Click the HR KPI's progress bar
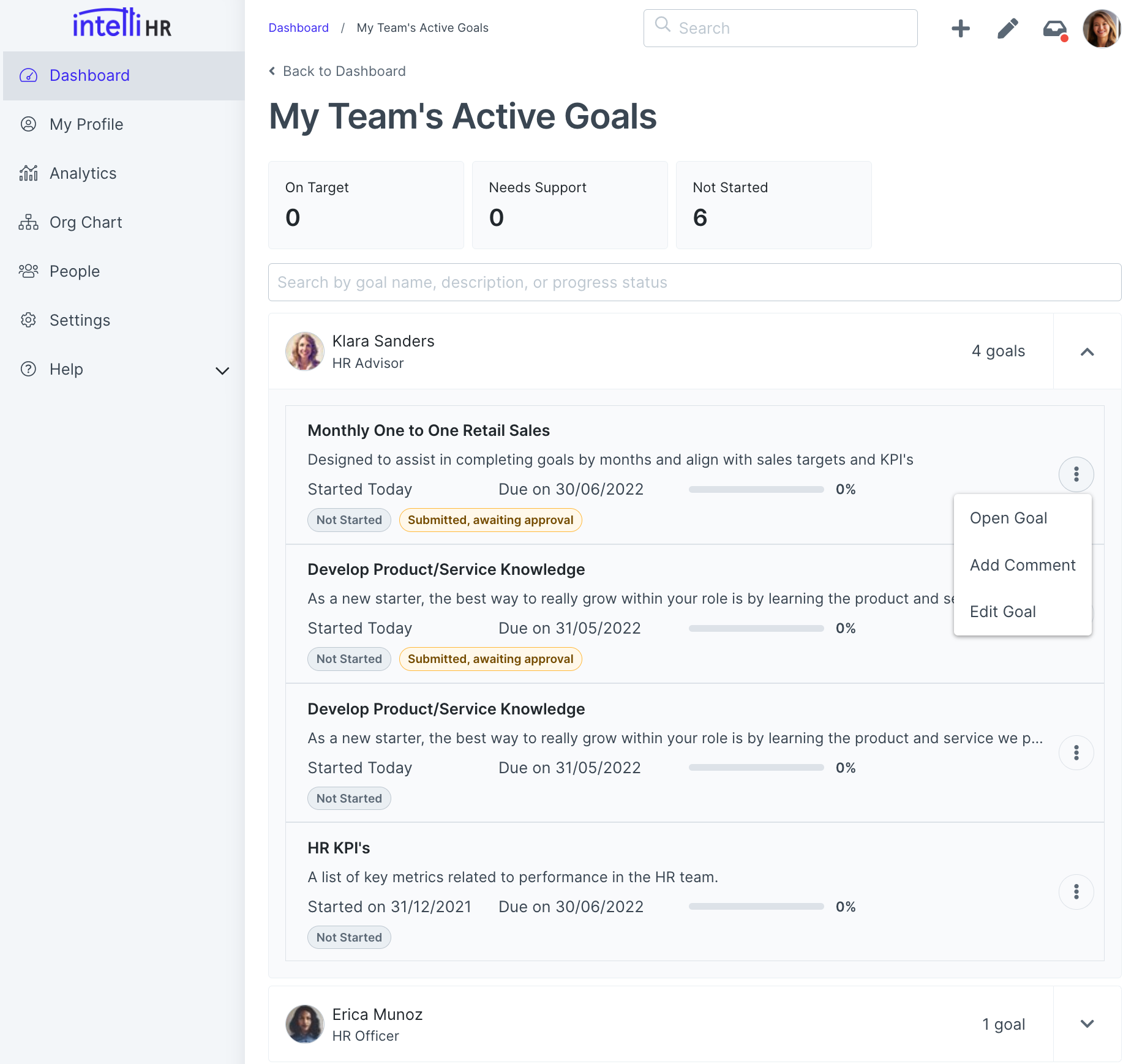 tap(756, 907)
